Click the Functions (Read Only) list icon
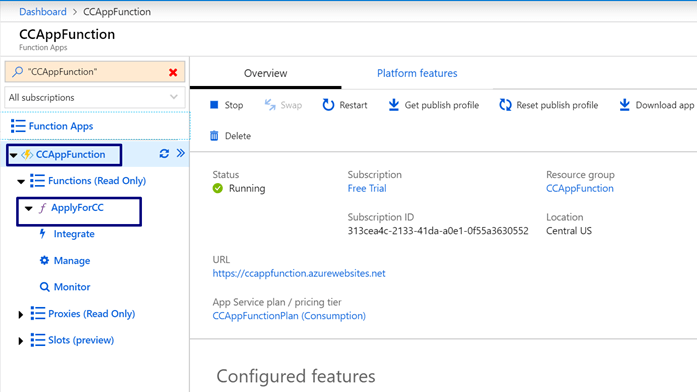The image size is (697, 392). [x=37, y=181]
